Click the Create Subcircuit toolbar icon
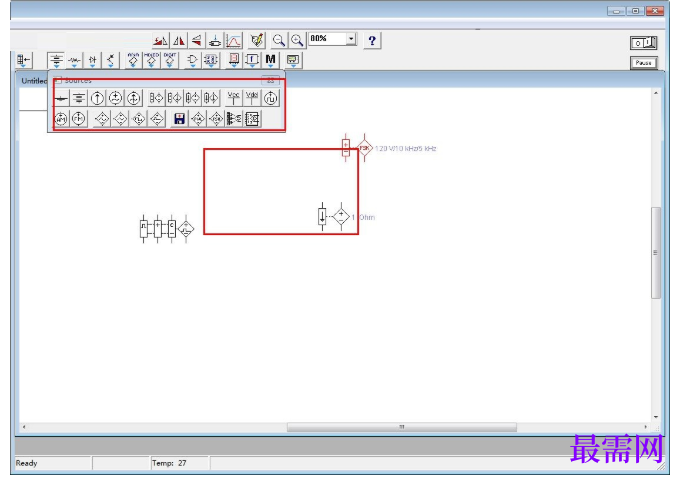 (x=215, y=41)
